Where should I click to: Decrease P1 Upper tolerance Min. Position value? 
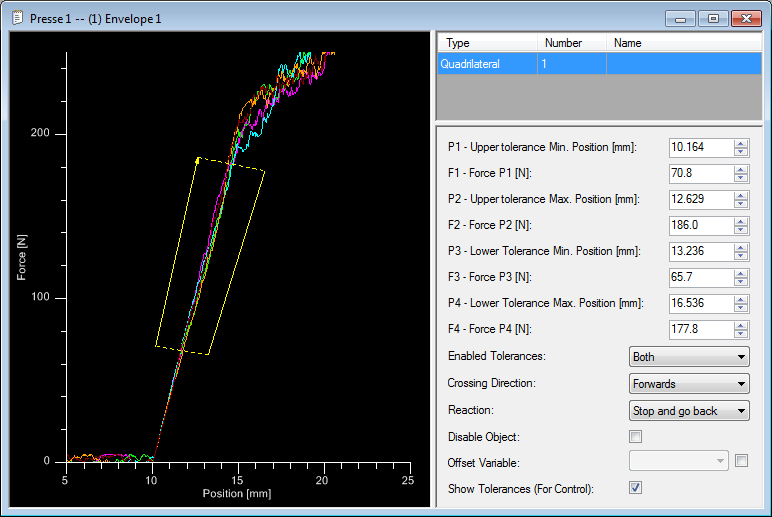(x=740, y=152)
